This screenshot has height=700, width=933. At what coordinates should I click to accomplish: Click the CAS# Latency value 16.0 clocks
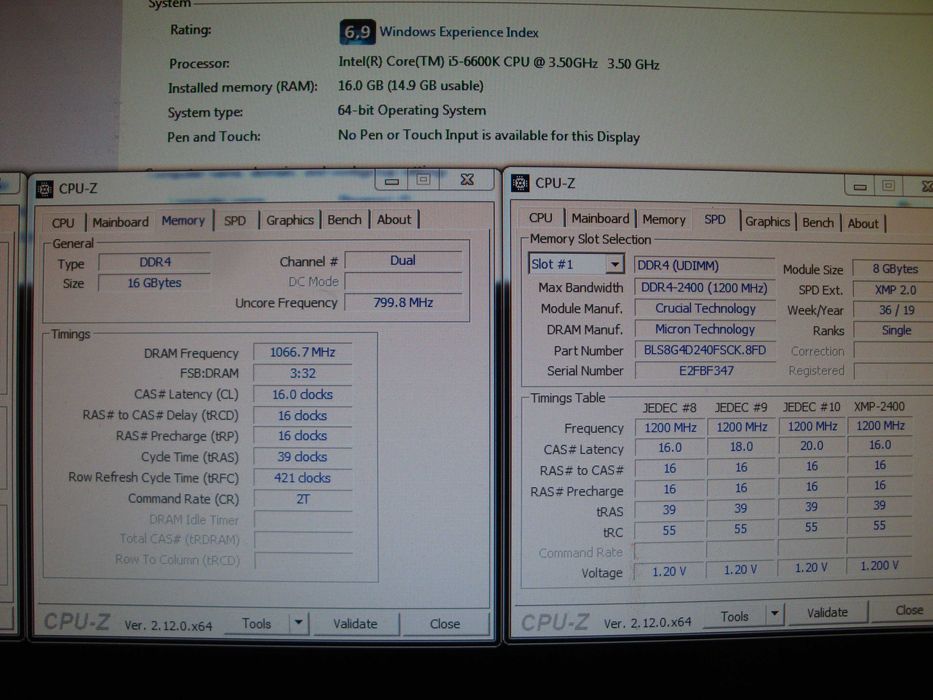[x=302, y=394]
